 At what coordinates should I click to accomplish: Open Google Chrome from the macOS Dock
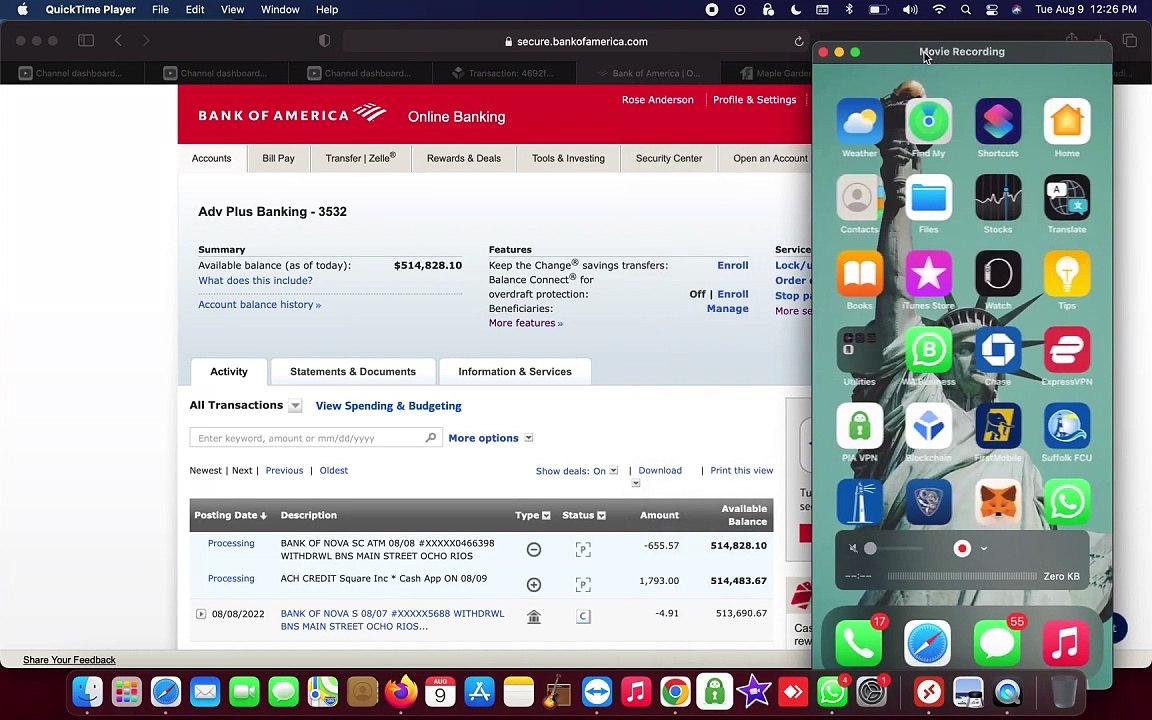675,691
